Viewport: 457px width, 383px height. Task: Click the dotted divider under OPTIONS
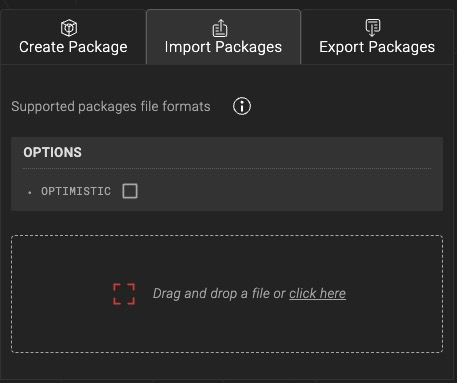coord(227,169)
